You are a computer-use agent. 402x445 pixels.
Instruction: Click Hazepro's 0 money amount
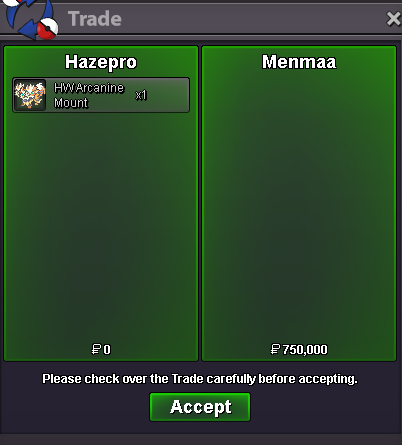coord(107,350)
